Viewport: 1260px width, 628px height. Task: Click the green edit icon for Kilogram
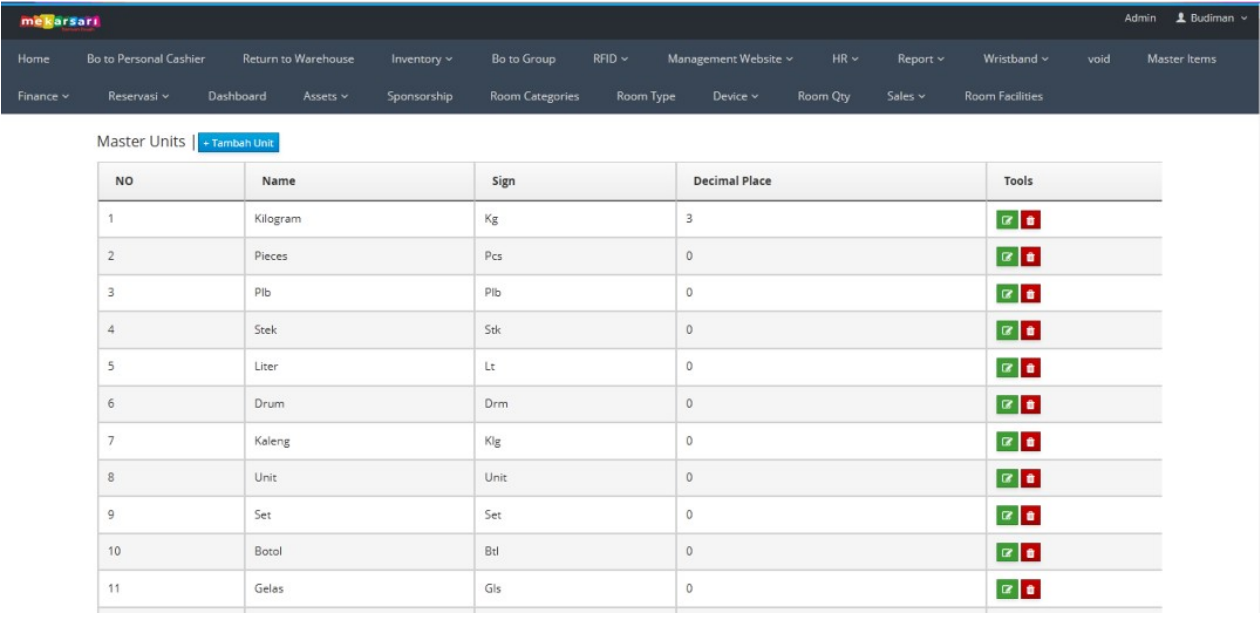coord(1007,220)
